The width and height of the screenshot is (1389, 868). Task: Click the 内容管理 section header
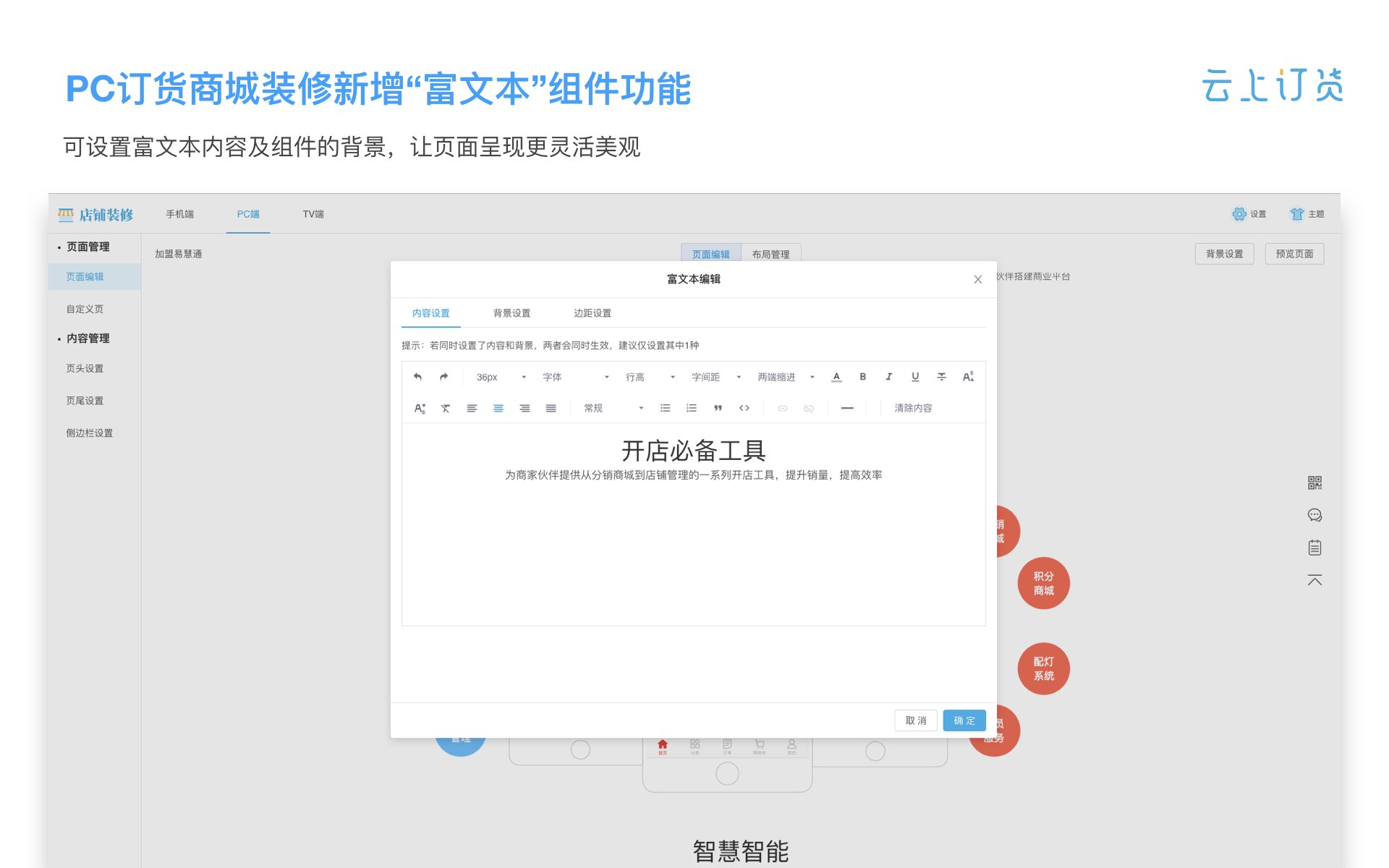[x=88, y=339]
